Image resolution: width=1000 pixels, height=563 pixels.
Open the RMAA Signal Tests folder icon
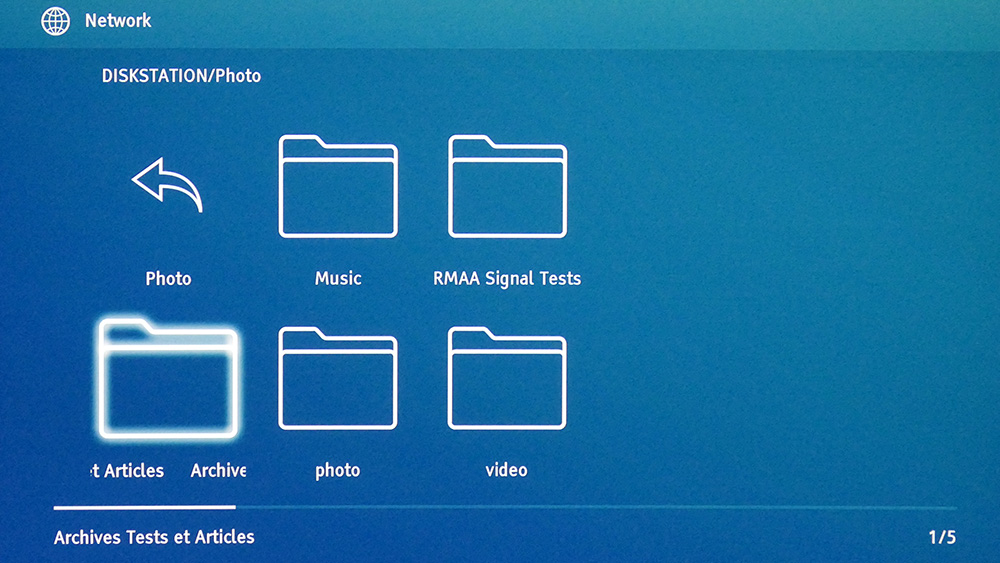click(508, 186)
